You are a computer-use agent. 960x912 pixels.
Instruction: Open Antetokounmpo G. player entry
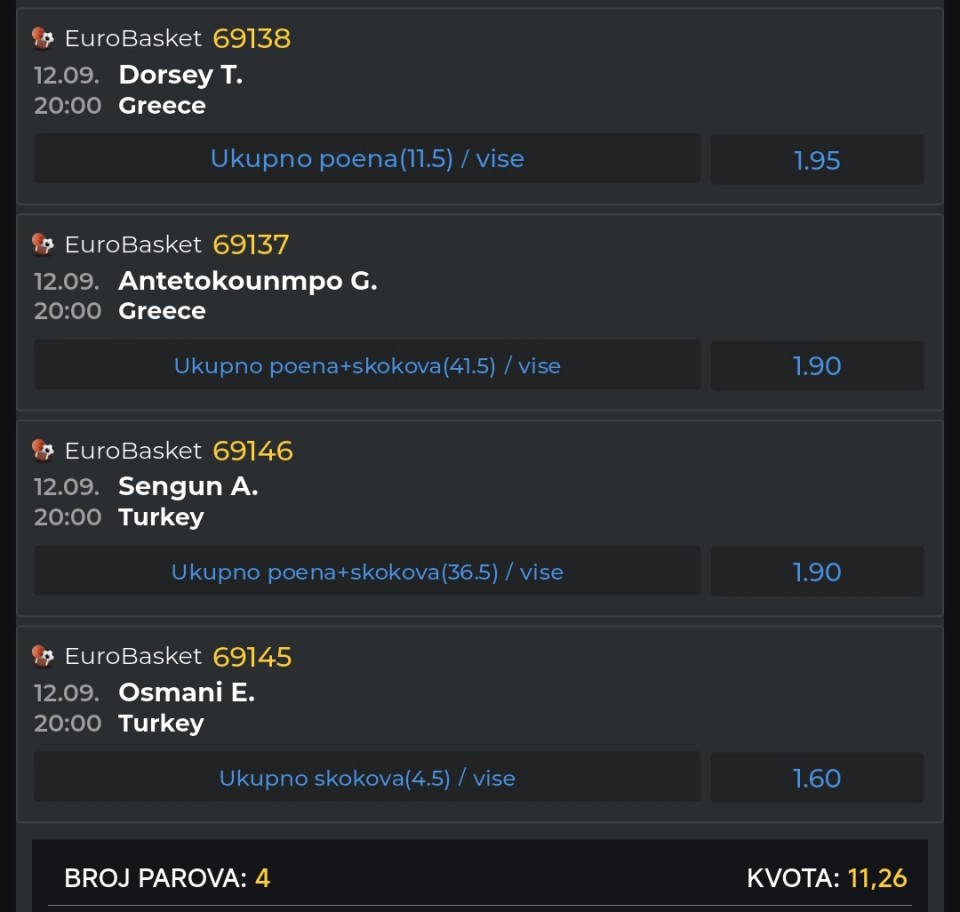(248, 281)
